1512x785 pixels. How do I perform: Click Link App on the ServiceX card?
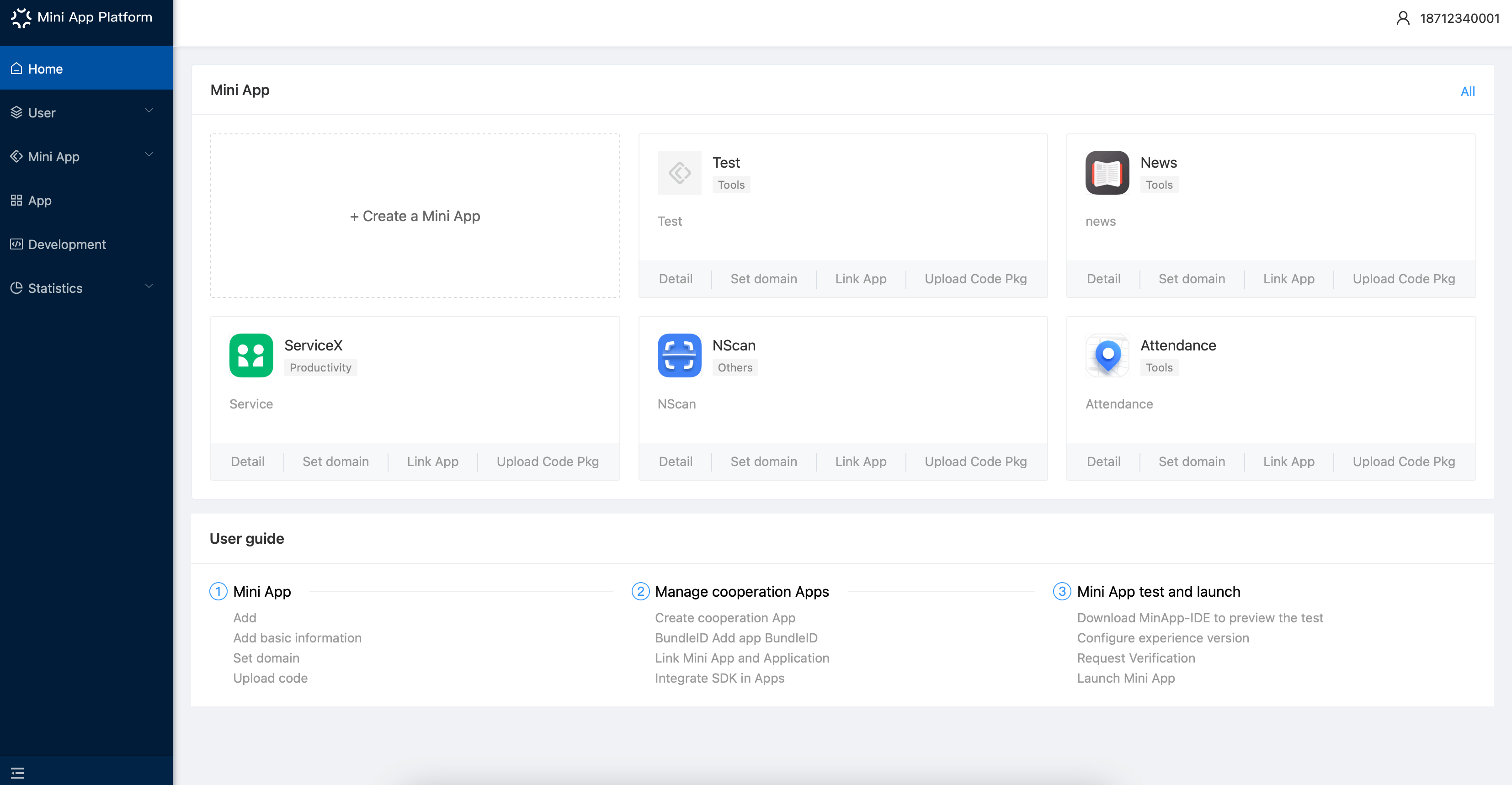pos(432,462)
